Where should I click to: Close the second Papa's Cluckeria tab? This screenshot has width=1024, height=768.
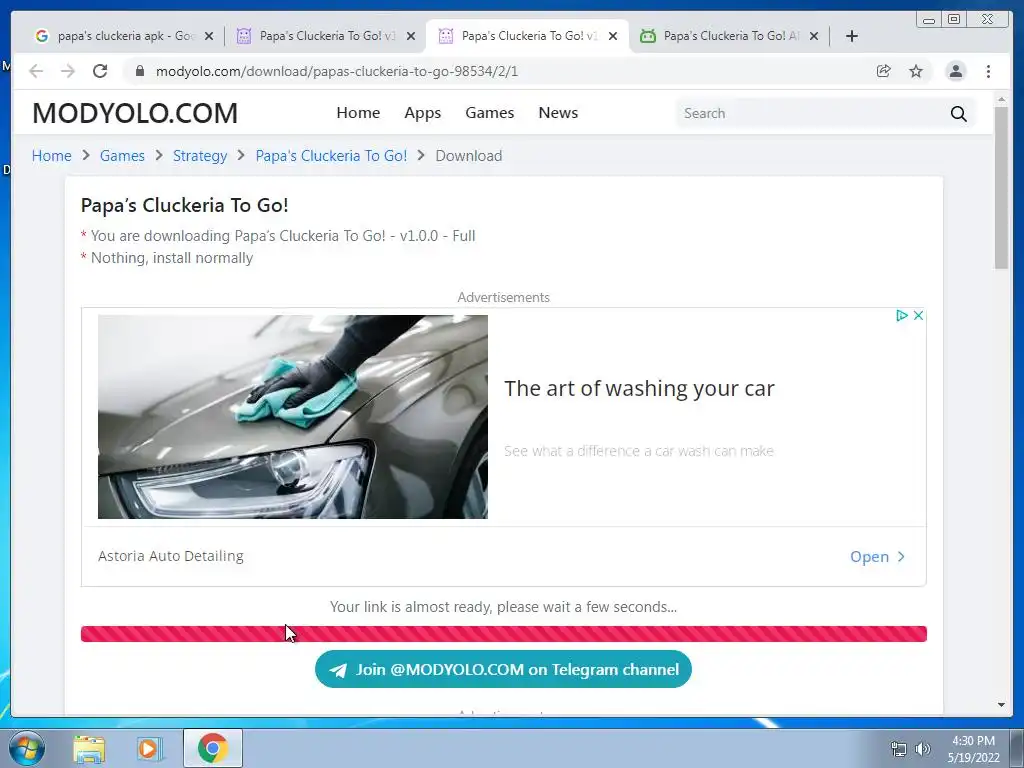click(x=411, y=36)
